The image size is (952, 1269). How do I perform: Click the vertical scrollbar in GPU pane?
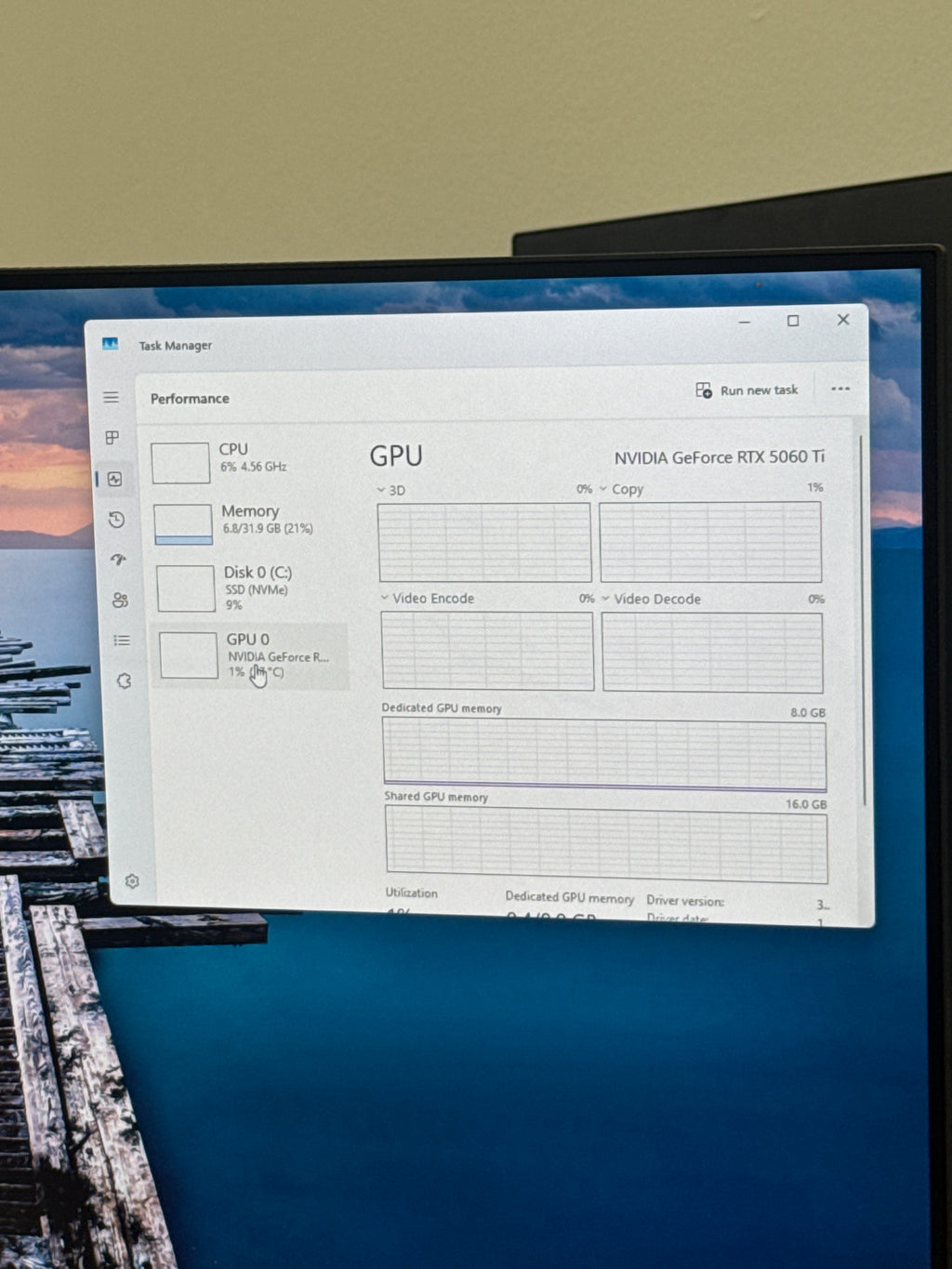(863, 618)
